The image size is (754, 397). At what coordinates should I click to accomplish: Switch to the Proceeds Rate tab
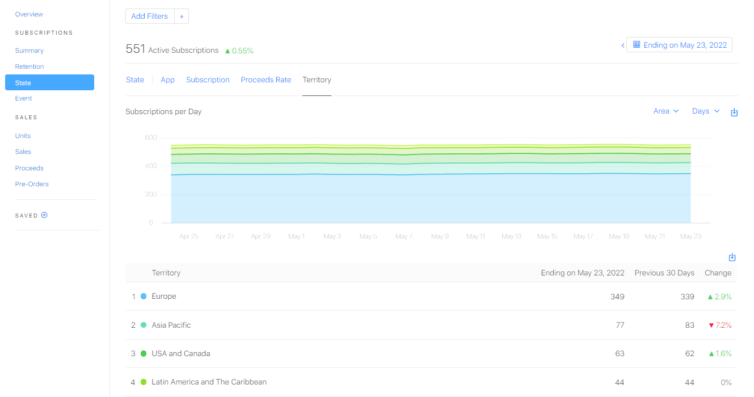(x=265, y=80)
